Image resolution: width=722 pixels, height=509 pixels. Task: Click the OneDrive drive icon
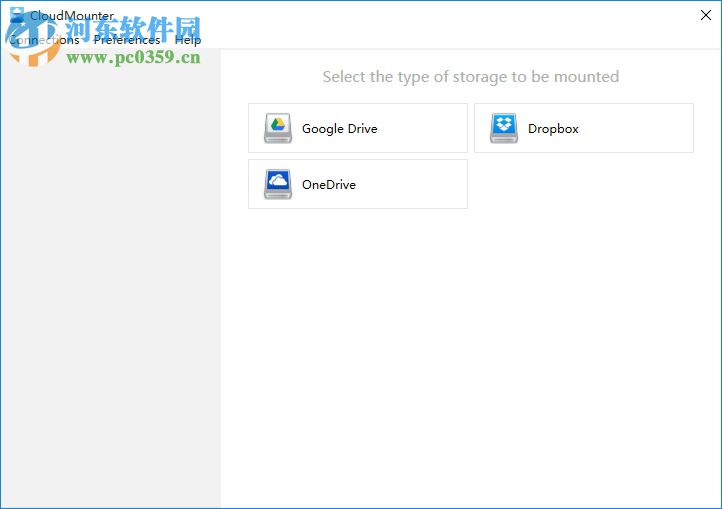[278, 184]
